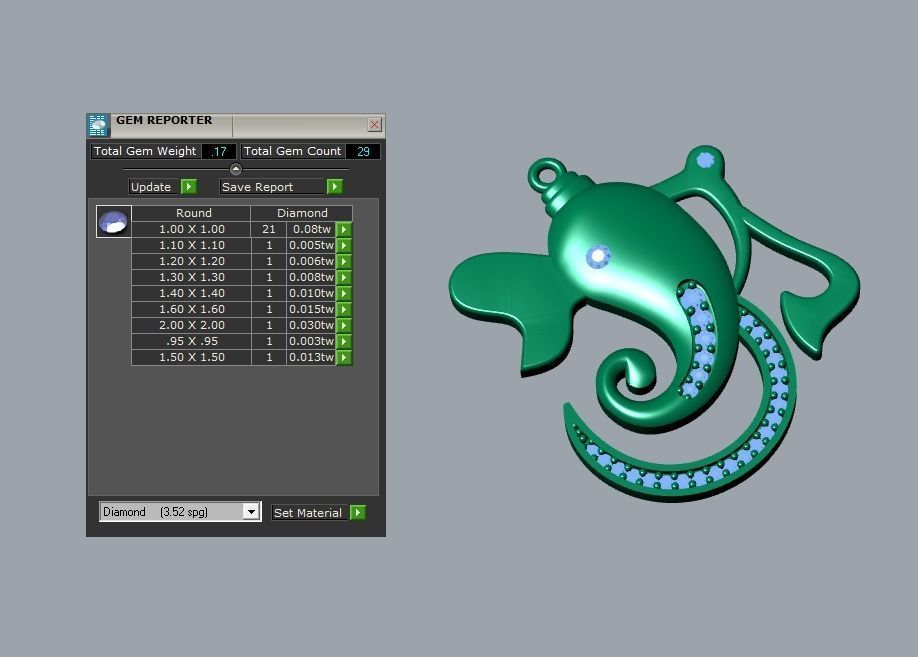Click the Total Gem Weight label
Image resolution: width=918 pixels, height=657 pixels.
pos(145,151)
